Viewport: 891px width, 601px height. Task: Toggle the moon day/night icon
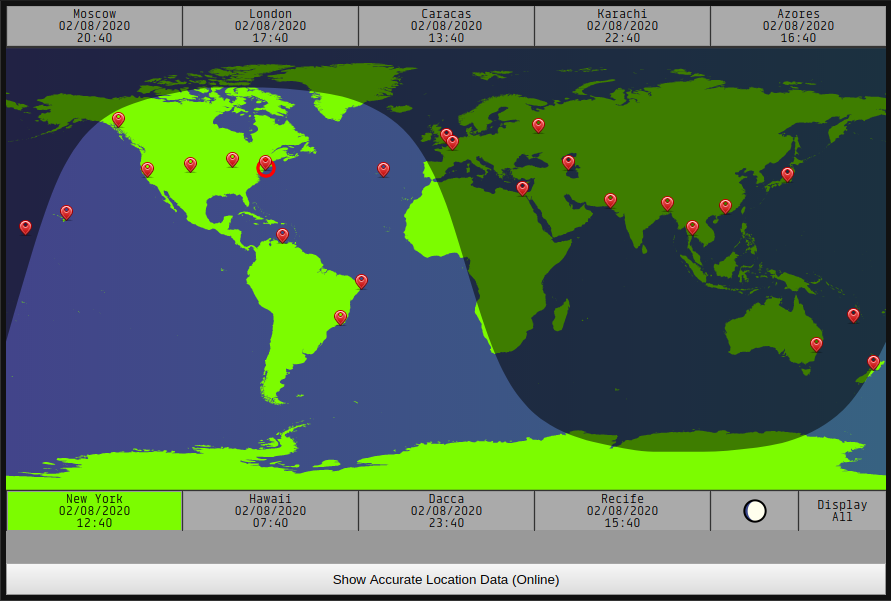(755, 511)
